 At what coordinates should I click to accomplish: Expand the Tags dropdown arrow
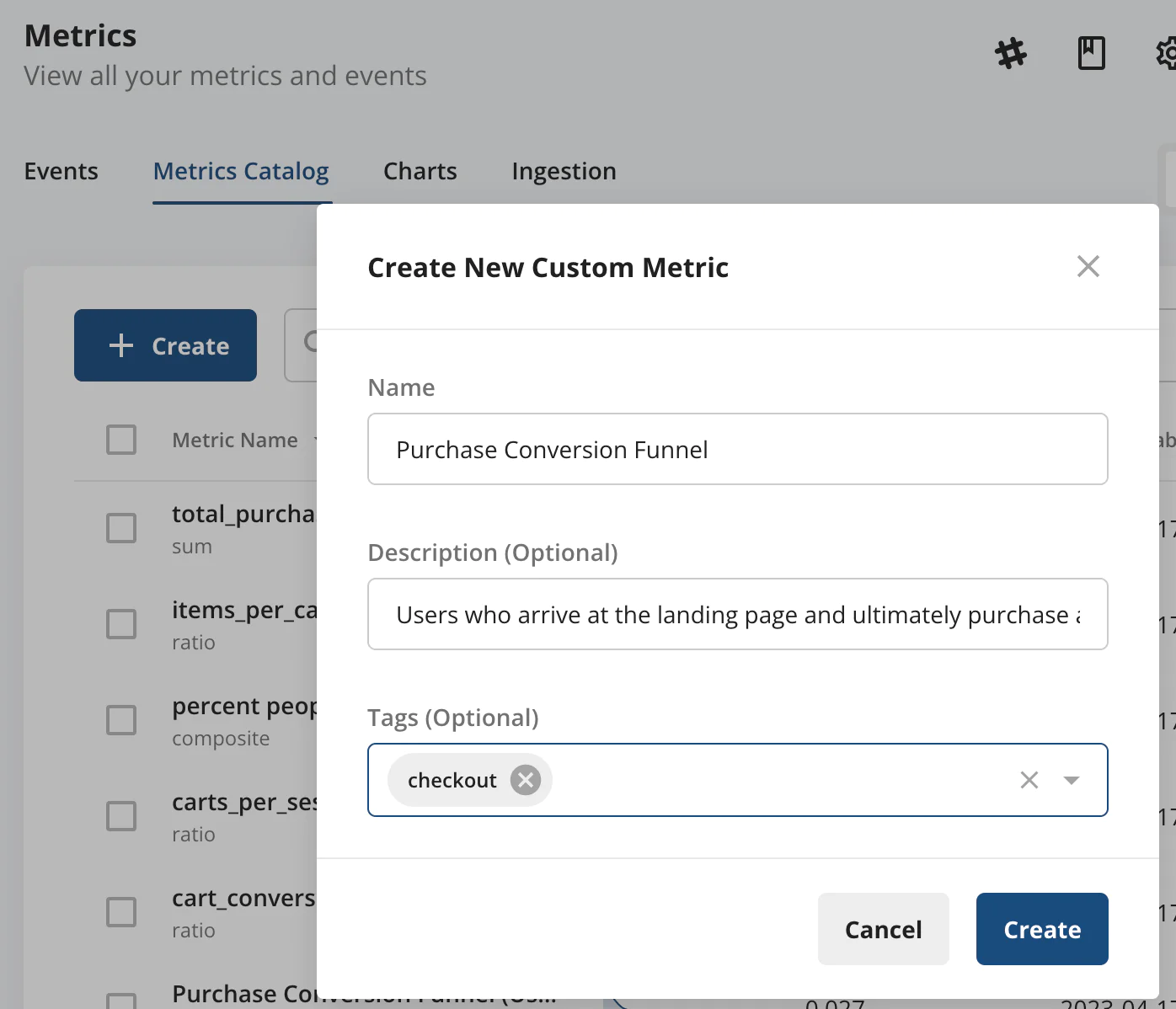pos(1072,780)
